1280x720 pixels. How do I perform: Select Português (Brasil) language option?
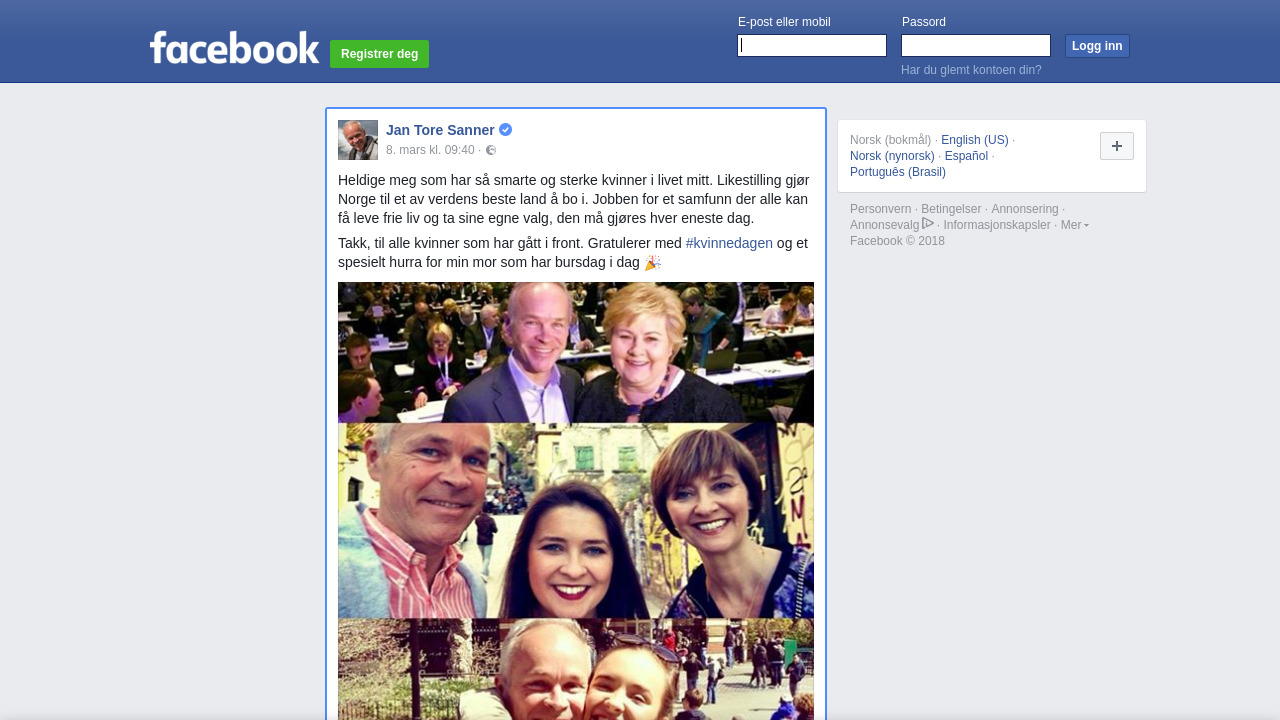(x=898, y=172)
